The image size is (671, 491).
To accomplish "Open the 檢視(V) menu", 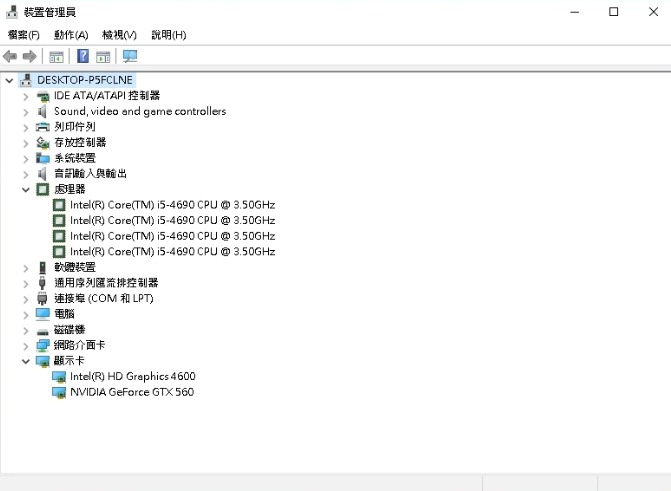I will point(119,35).
